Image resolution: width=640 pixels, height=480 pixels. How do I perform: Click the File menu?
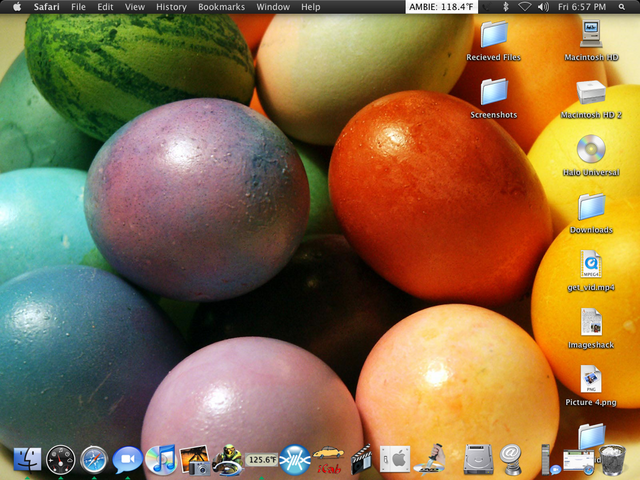click(x=78, y=7)
